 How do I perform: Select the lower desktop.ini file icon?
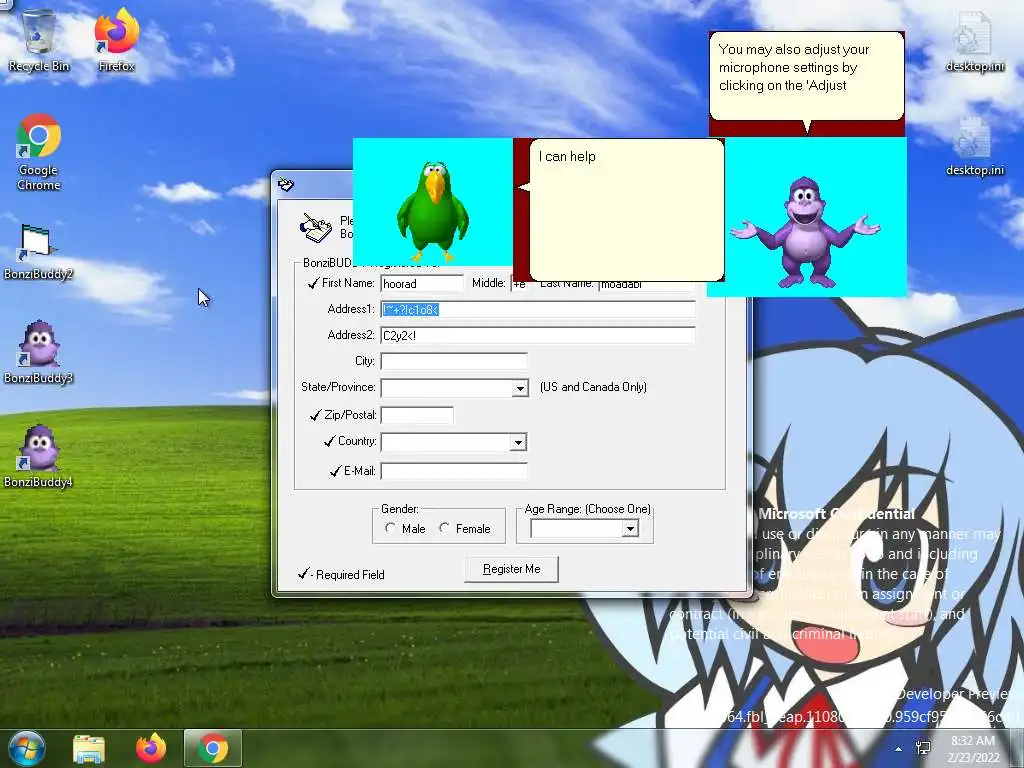(x=975, y=146)
